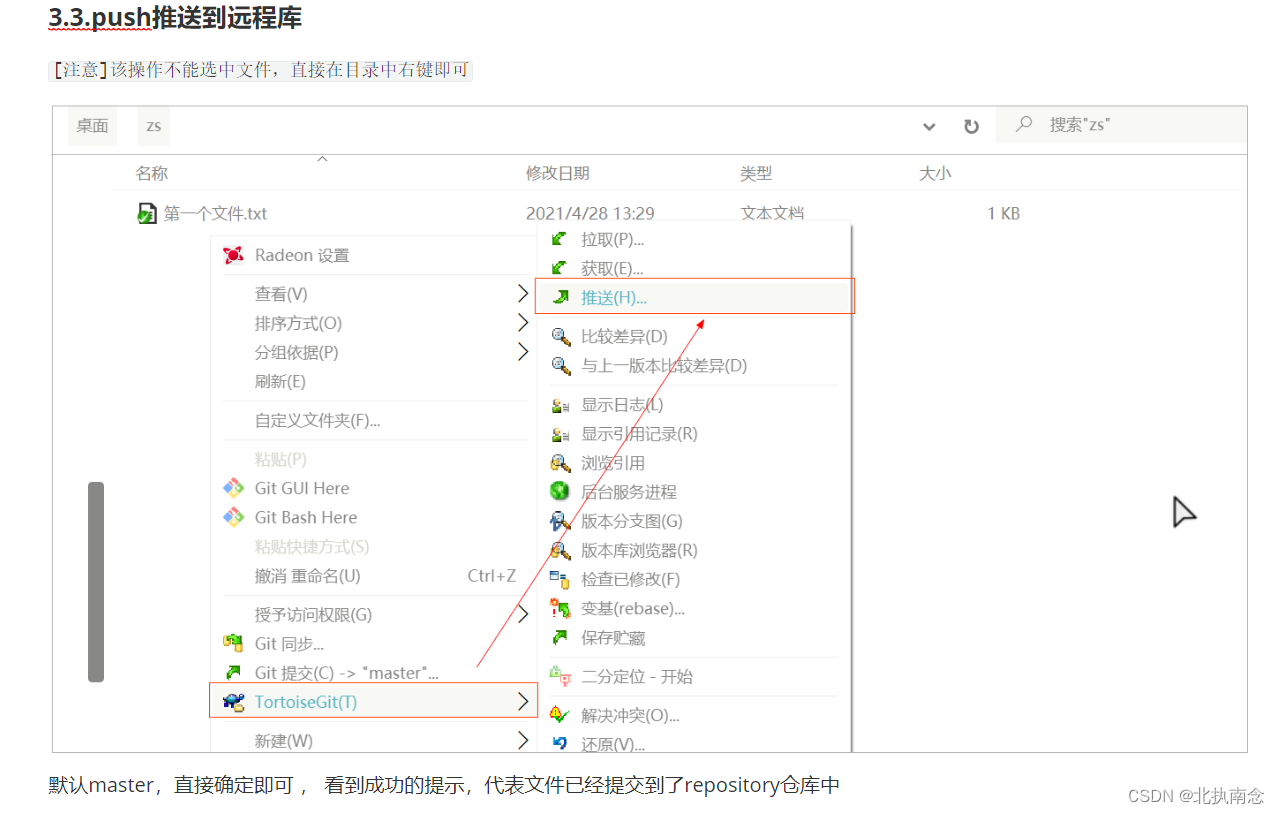Select 刷新(E) from context menu
Screen dimensions: 1280x814
click(280, 381)
